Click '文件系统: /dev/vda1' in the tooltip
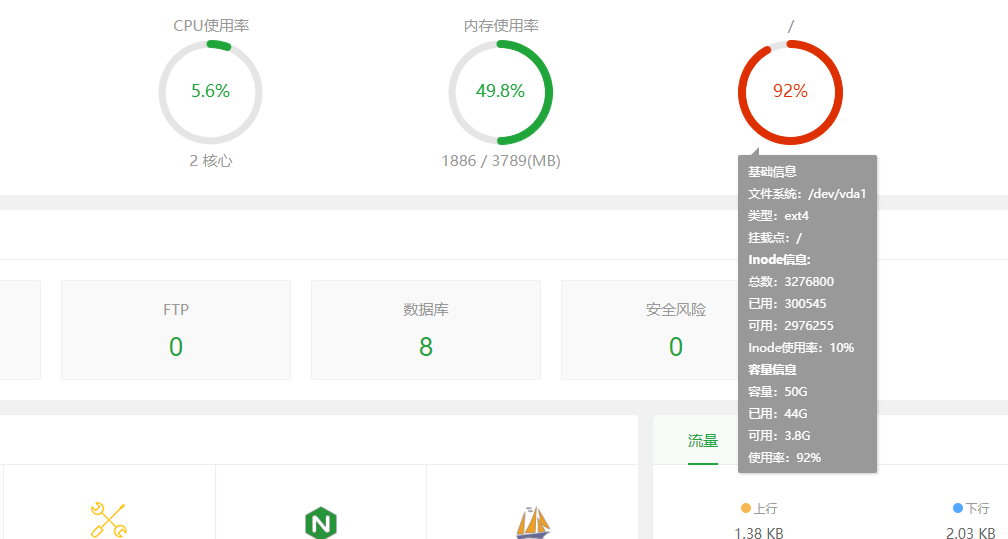The height and width of the screenshot is (539, 1008). 807,194
